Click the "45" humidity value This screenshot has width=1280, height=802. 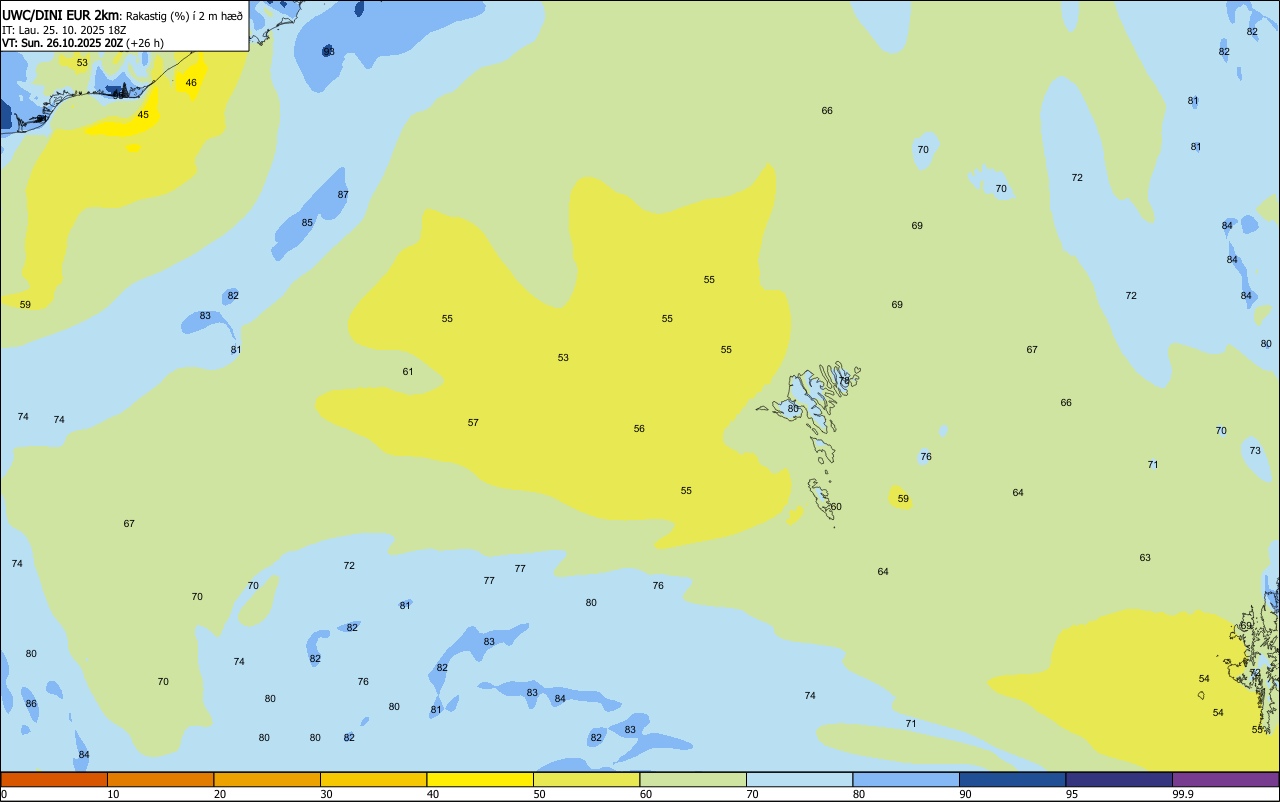pos(143,115)
